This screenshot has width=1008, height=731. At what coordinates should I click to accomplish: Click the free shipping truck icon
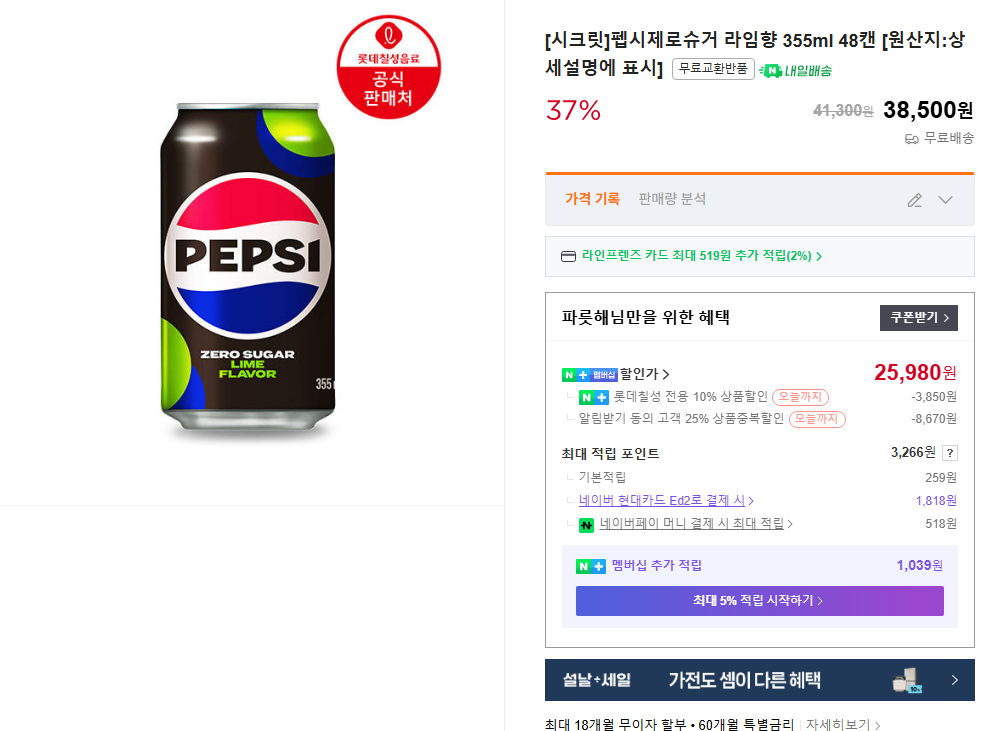coord(911,139)
